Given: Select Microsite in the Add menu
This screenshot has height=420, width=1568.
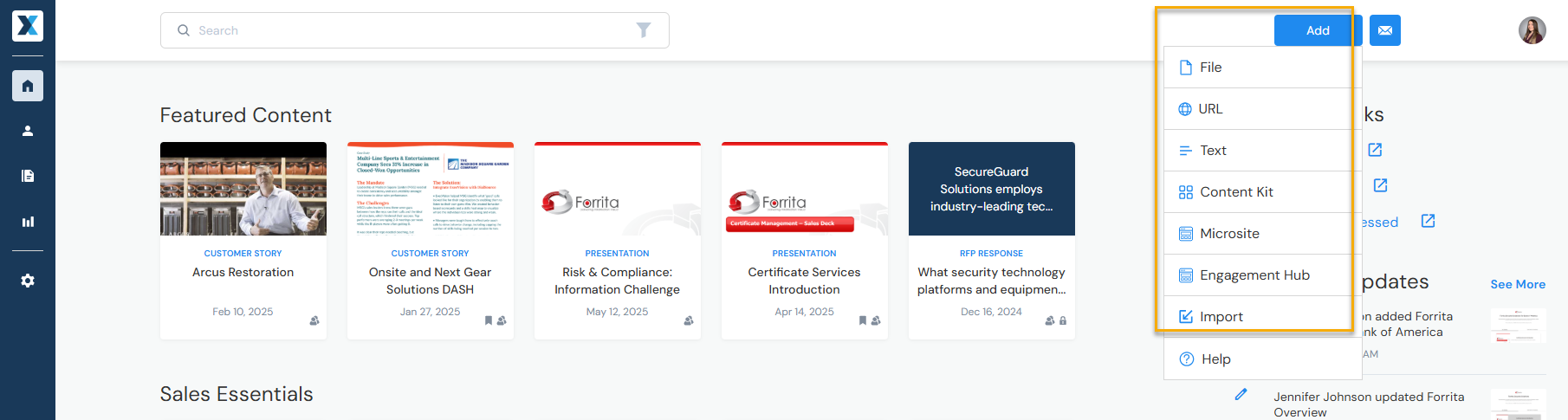Looking at the screenshot, I should click(1262, 234).
